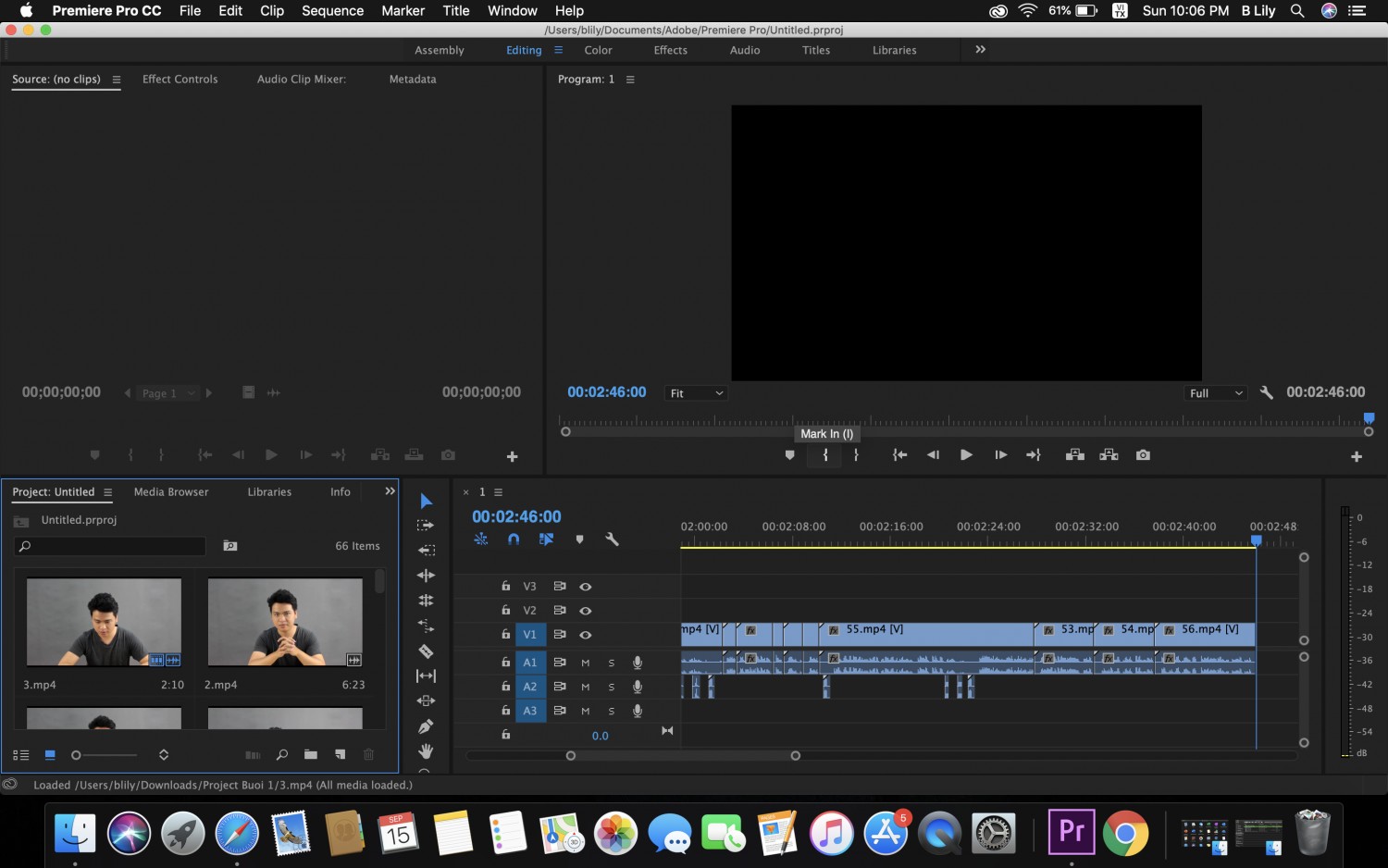1388x868 pixels.
Task: Add marker in Program monitor
Action: [x=789, y=455]
